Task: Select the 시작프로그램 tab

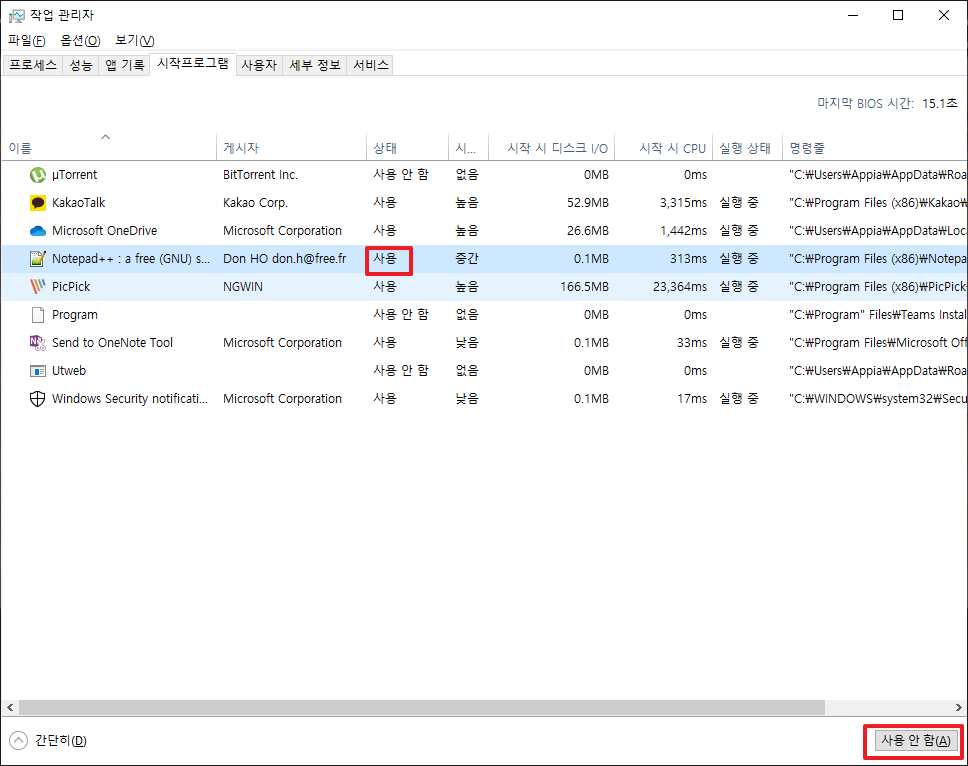Action: pos(193,64)
